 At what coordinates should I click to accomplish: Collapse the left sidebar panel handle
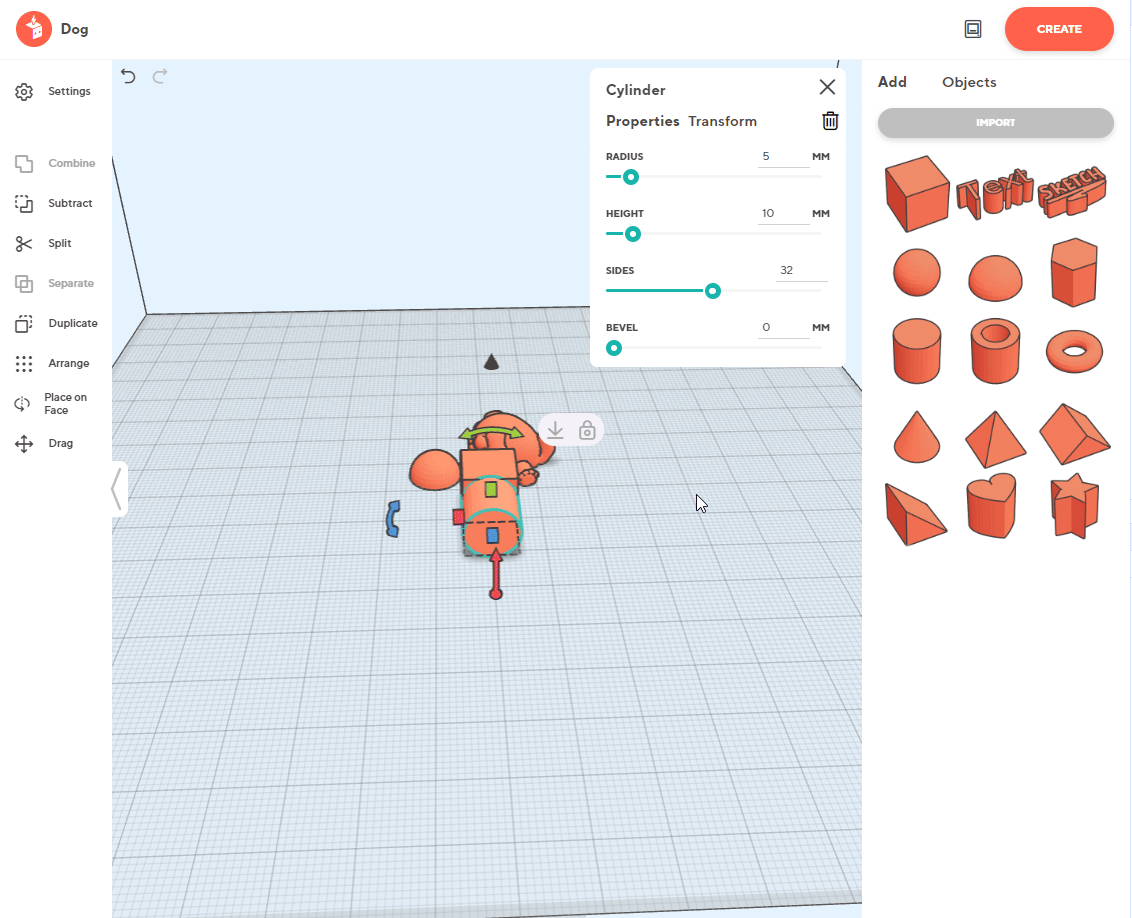118,489
